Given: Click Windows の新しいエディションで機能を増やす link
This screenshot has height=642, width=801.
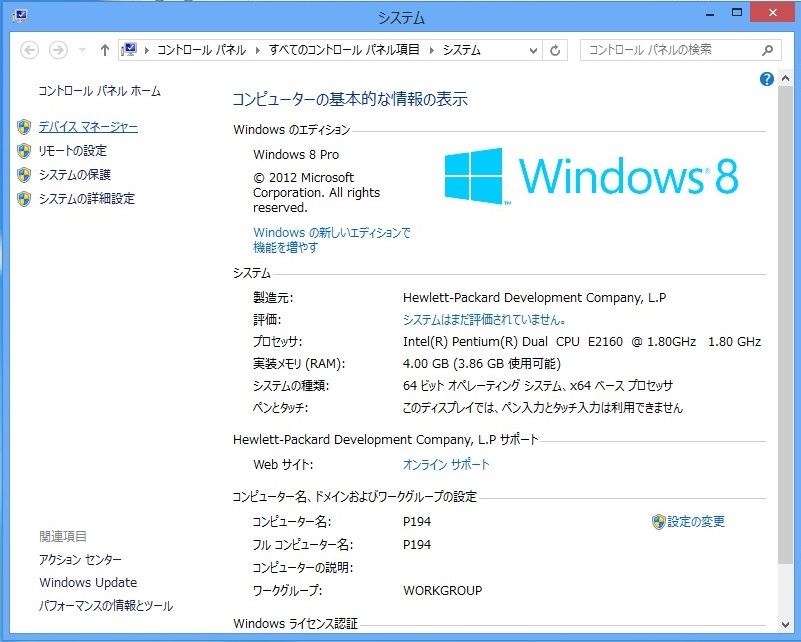Looking at the screenshot, I should tap(332, 240).
